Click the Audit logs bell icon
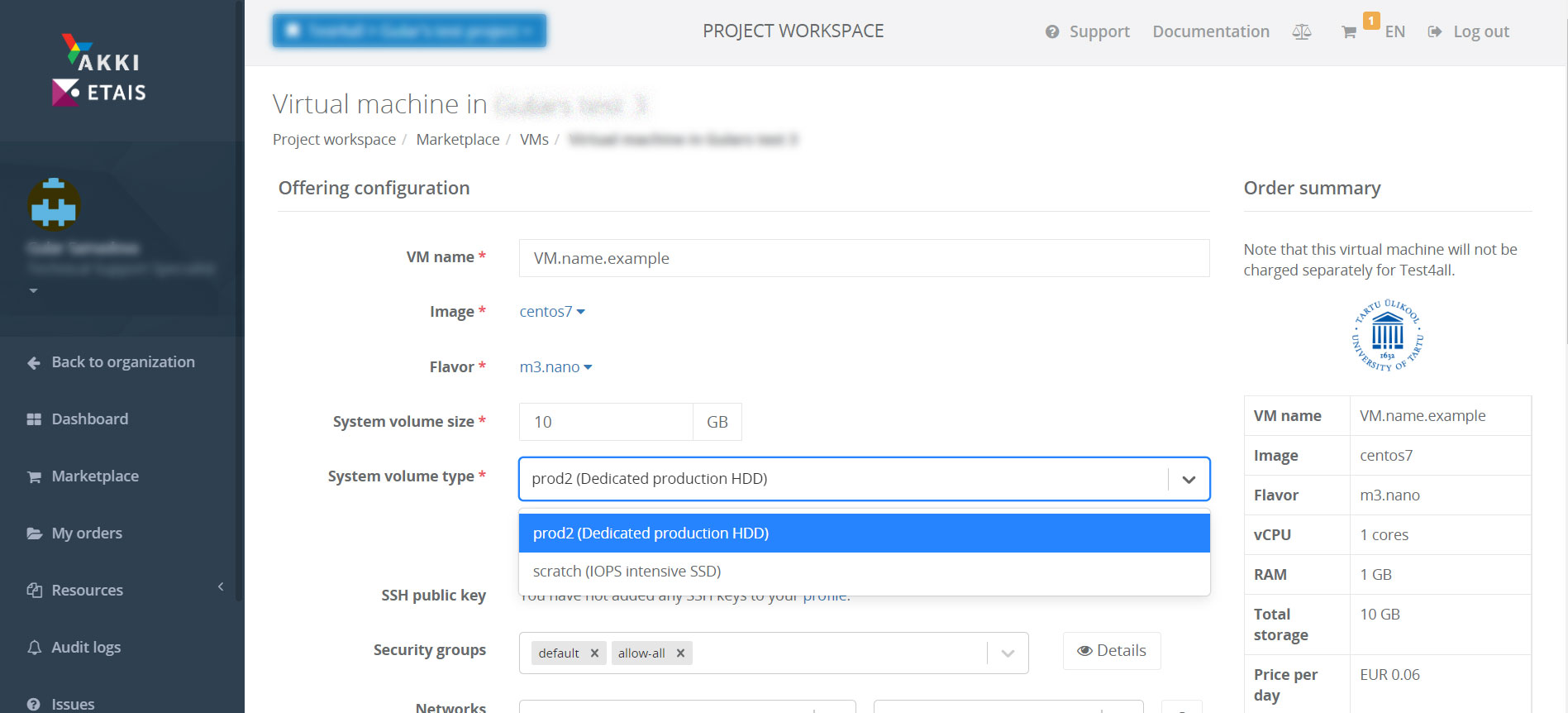 point(34,648)
